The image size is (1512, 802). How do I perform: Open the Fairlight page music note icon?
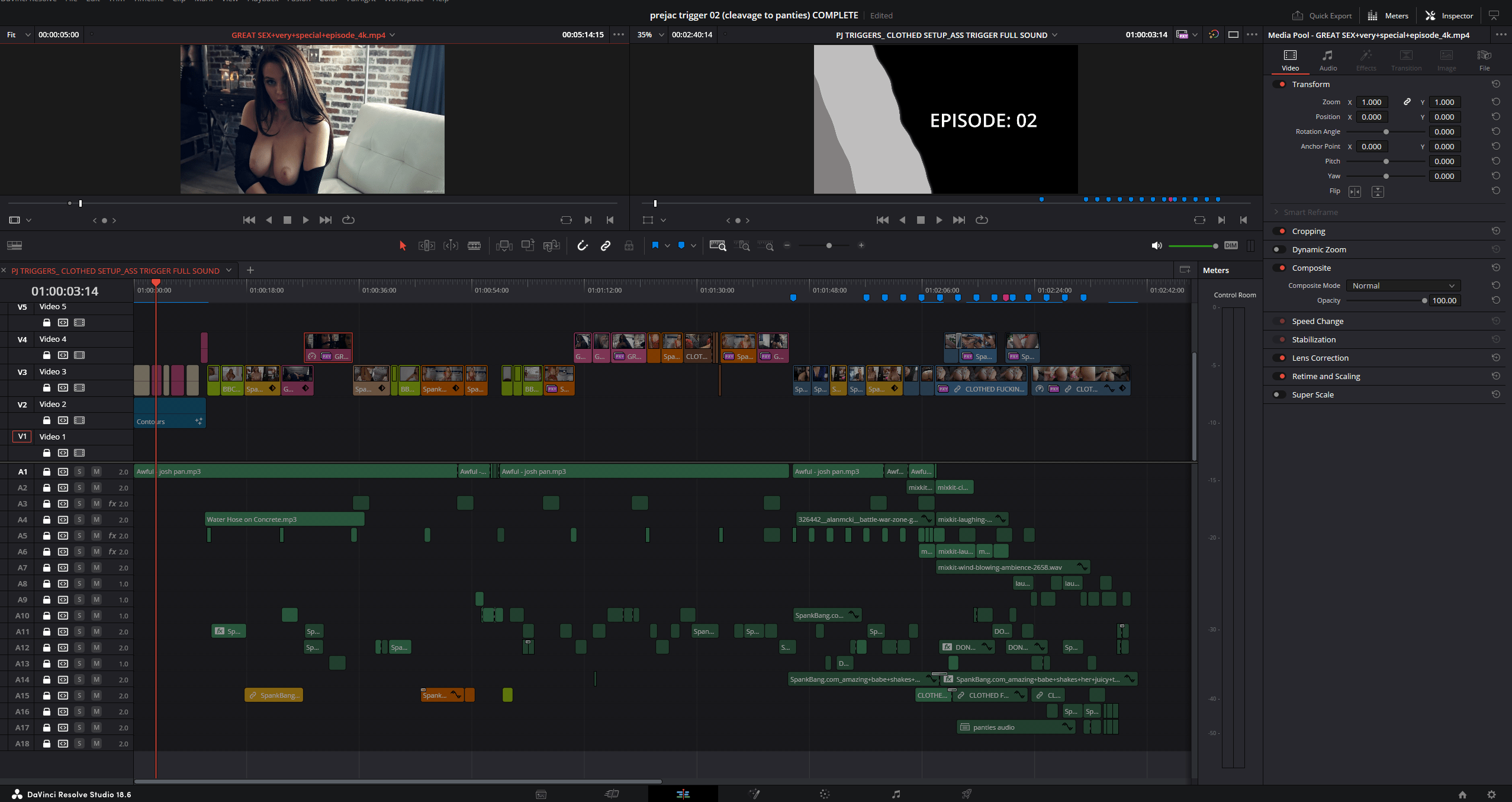(896, 794)
